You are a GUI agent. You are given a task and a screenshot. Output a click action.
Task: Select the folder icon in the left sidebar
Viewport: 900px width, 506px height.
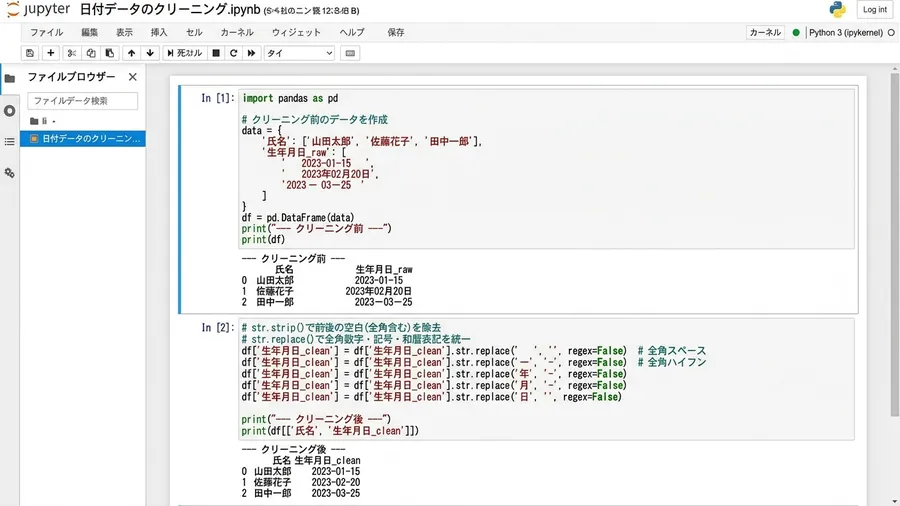(10, 78)
